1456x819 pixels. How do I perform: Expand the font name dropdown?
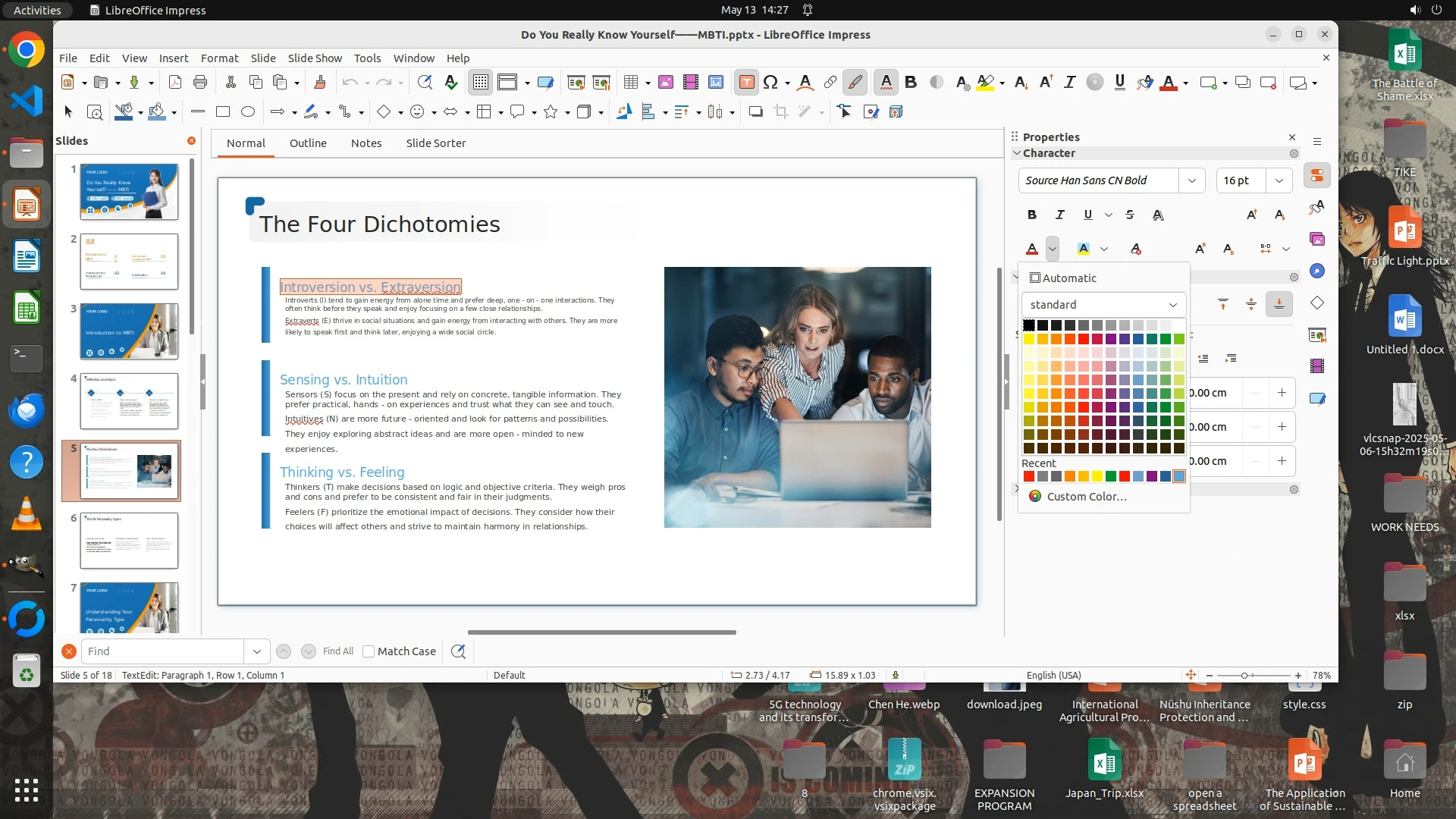tap(1191, 180)
